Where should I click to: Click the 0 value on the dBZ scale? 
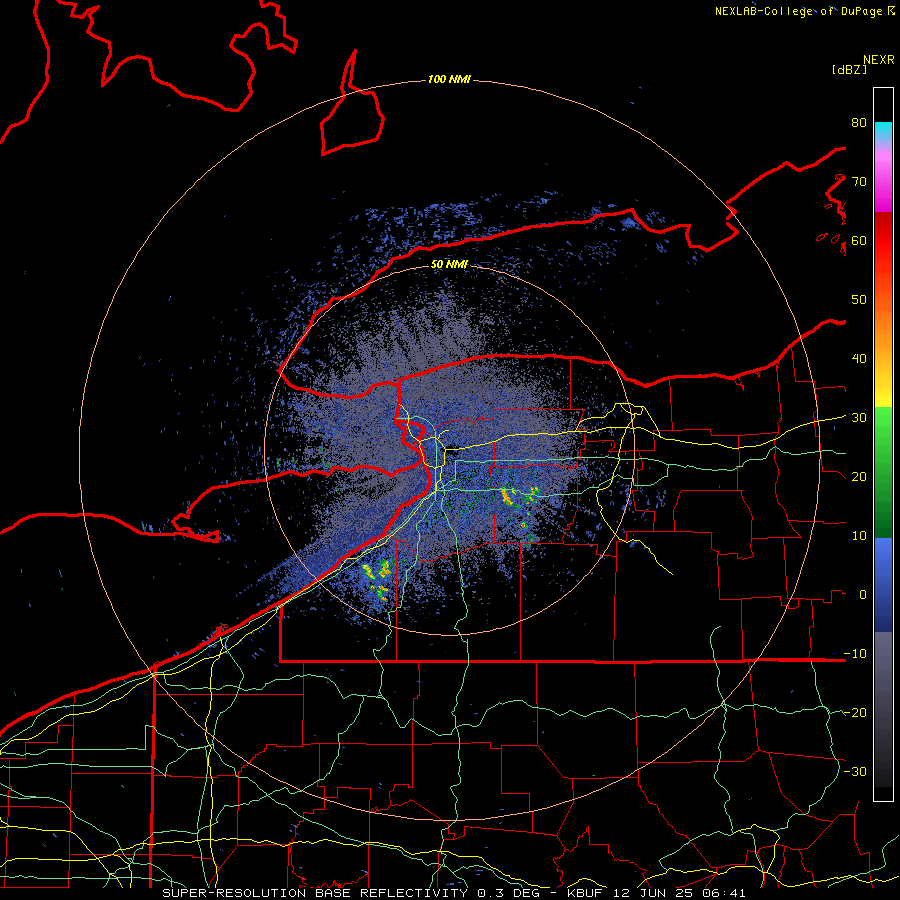pos(863,595)
